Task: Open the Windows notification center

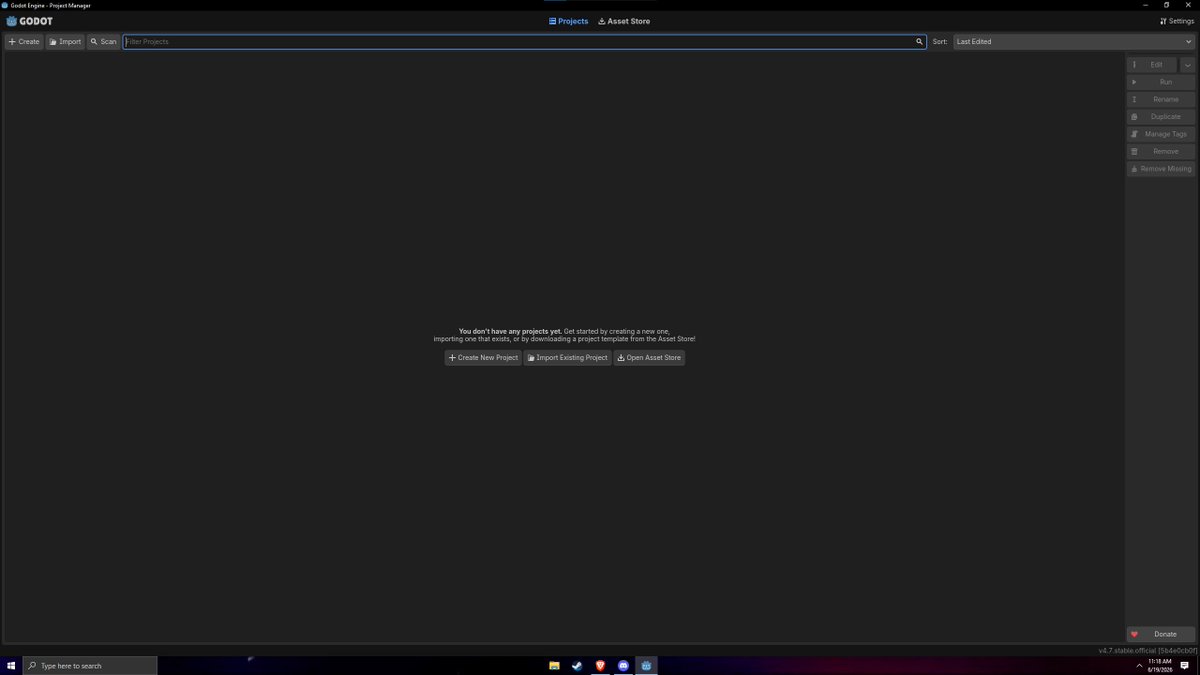Action: [x=1184, y=665]
